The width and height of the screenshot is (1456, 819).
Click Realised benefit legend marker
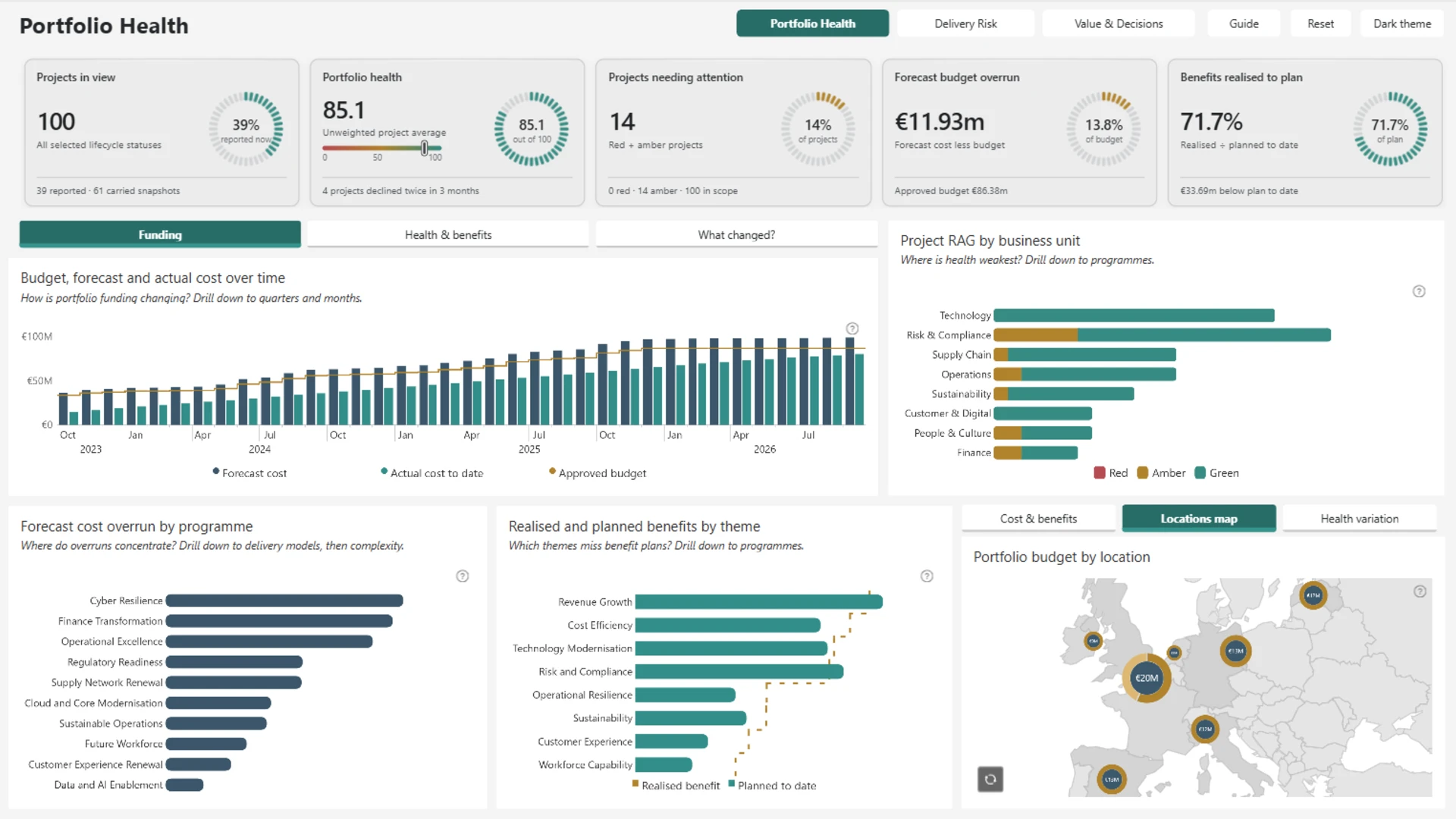pyautogui.click(x=635, y=783)
